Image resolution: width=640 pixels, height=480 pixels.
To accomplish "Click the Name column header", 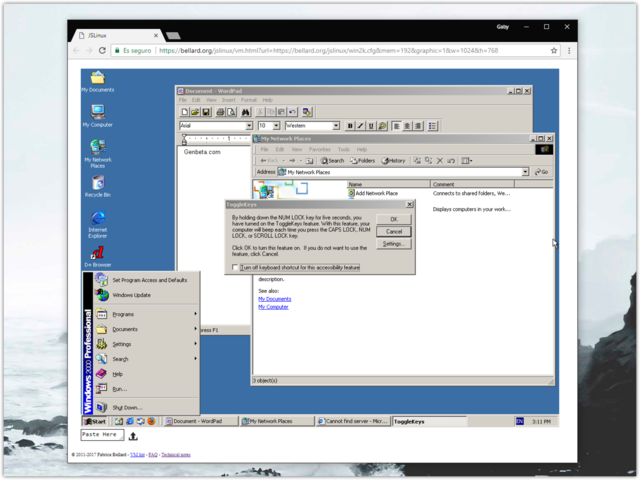I will coord(389,184).
